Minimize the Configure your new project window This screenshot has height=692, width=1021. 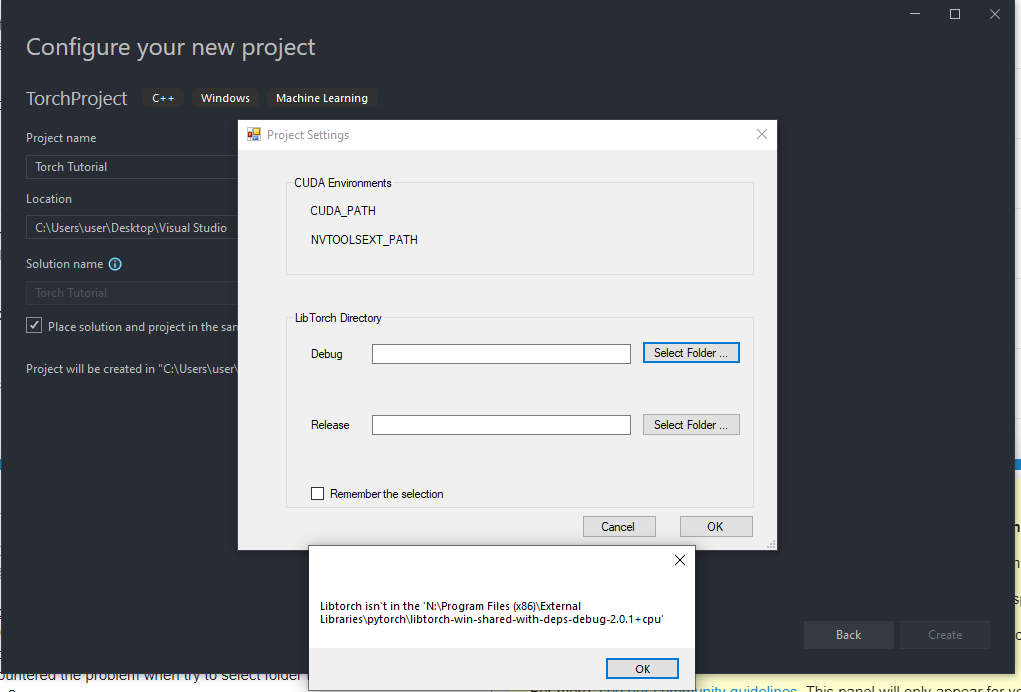pyautogui.click(x=915, y=14)
